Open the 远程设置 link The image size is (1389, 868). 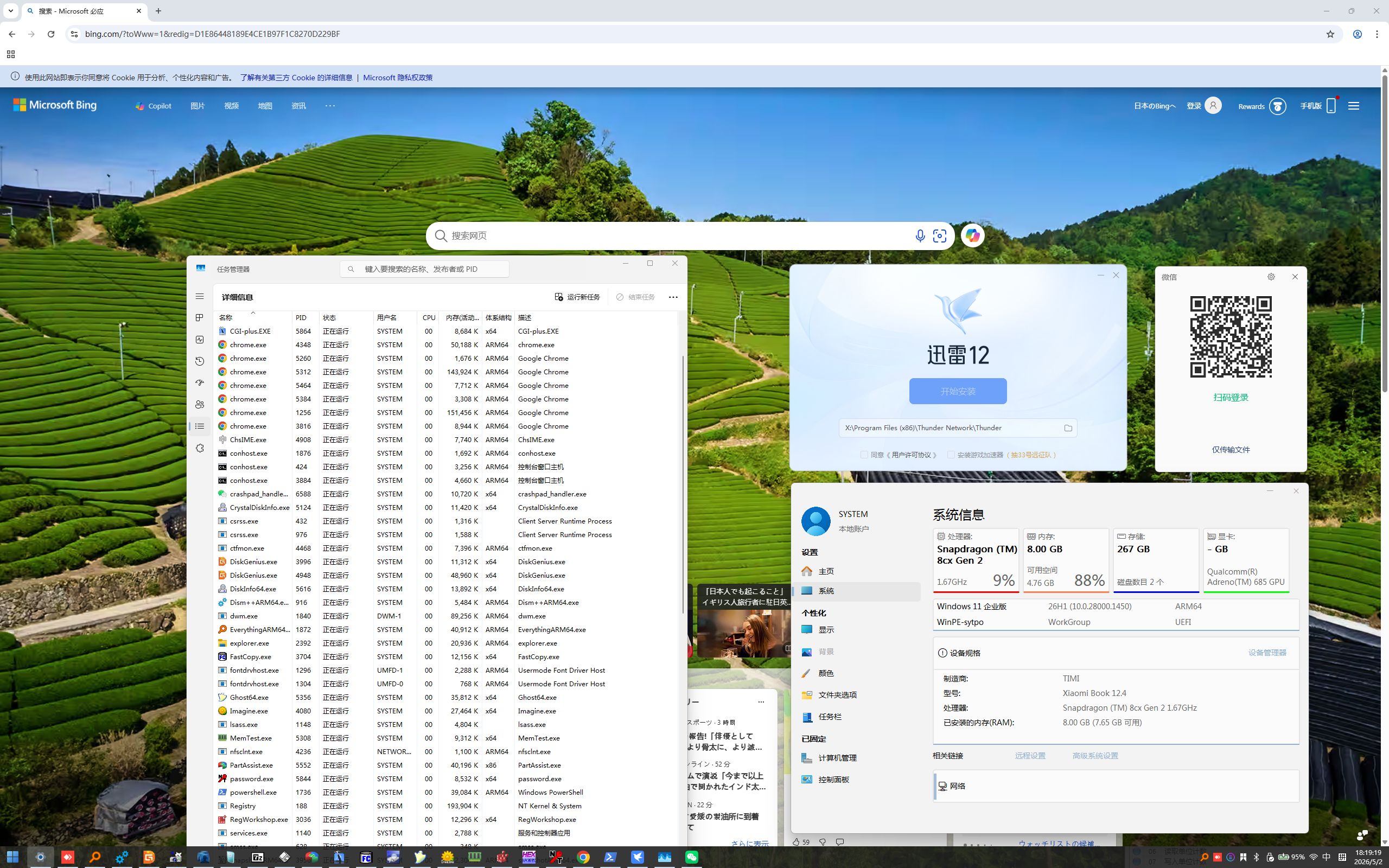1030,756
